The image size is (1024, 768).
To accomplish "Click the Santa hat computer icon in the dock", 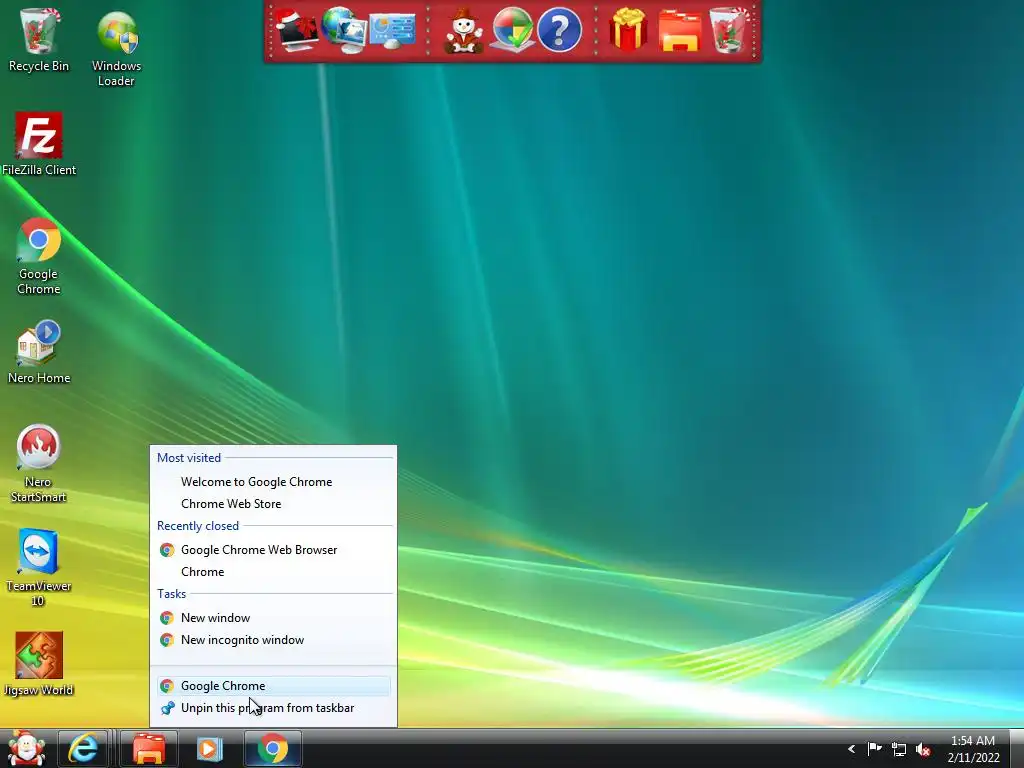I will point(296,29).
